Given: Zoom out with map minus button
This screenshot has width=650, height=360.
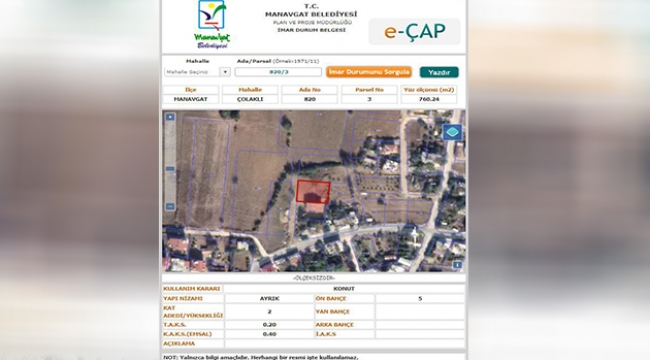Looking at the screenshot, I should tap(170, 206).
